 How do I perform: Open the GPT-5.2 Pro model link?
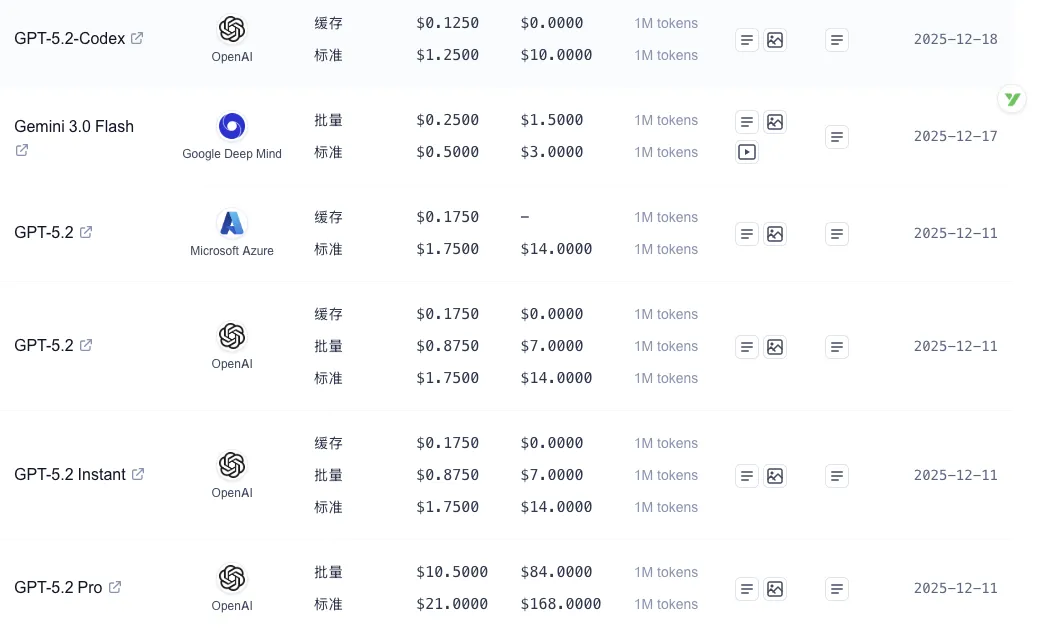58,587
